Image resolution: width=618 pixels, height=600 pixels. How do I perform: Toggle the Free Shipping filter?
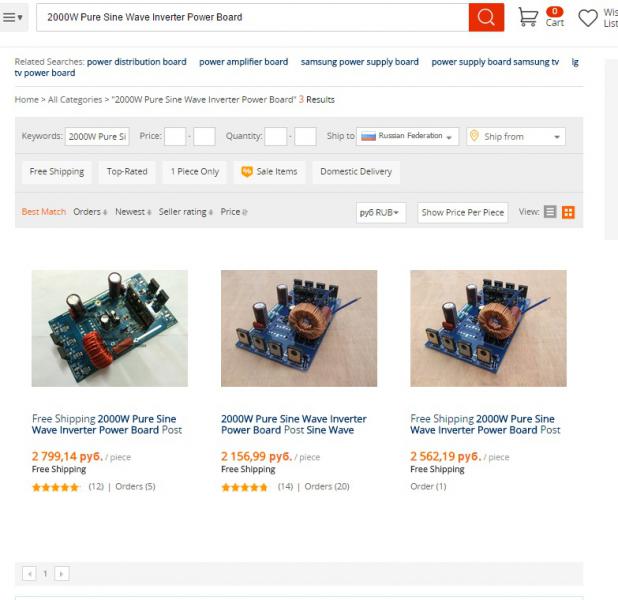(57, 172)
